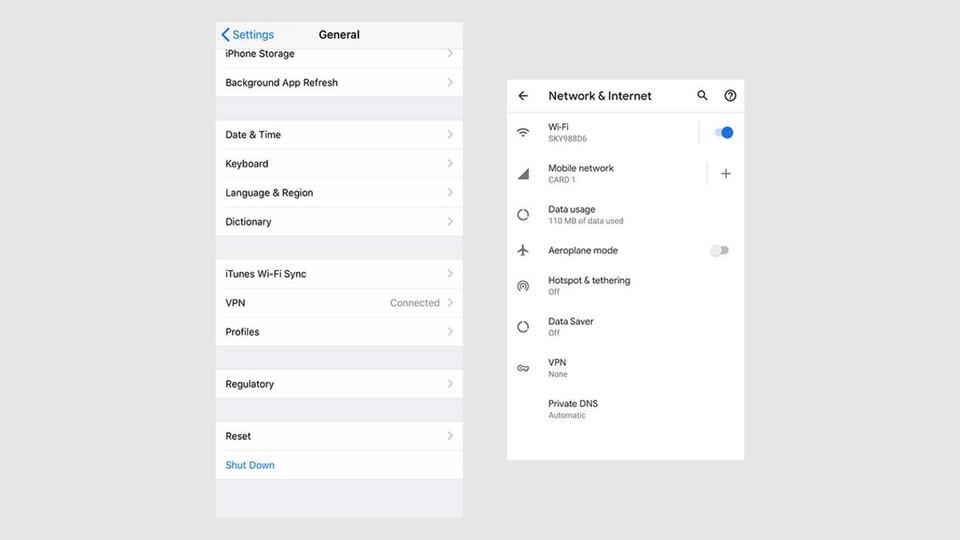Tap the back arrow in Network & Internet
Image resolution: width=960 pixels, height=540 pixels.
click(x=523, y=96)
